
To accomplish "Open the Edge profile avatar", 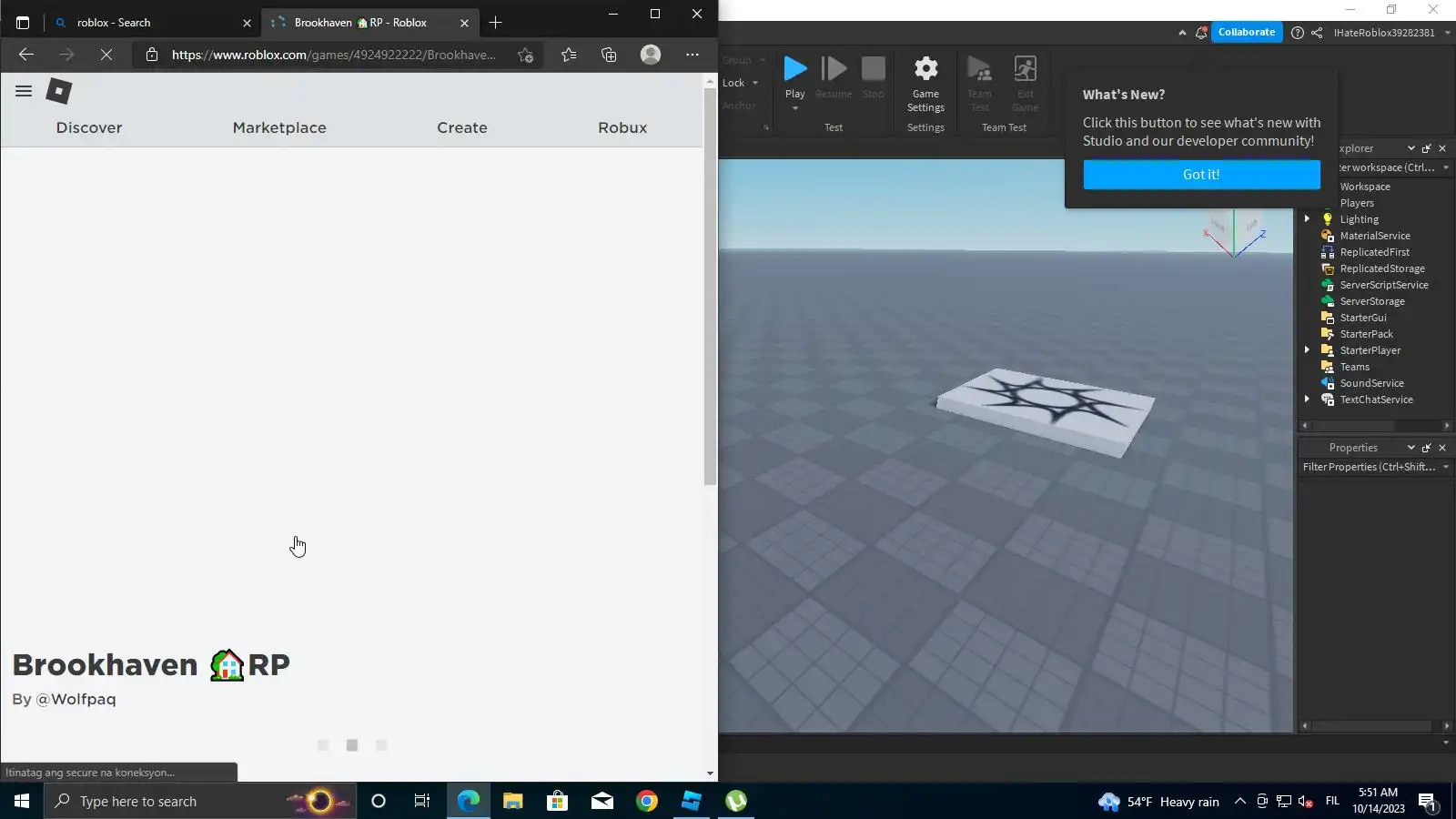I will (651, 55).
